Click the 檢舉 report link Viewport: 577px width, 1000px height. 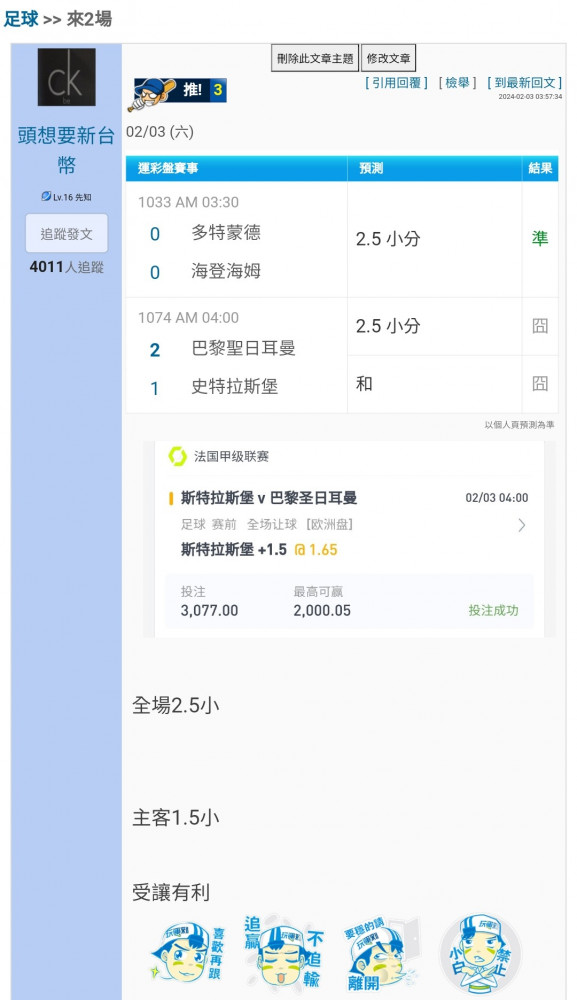457,83
